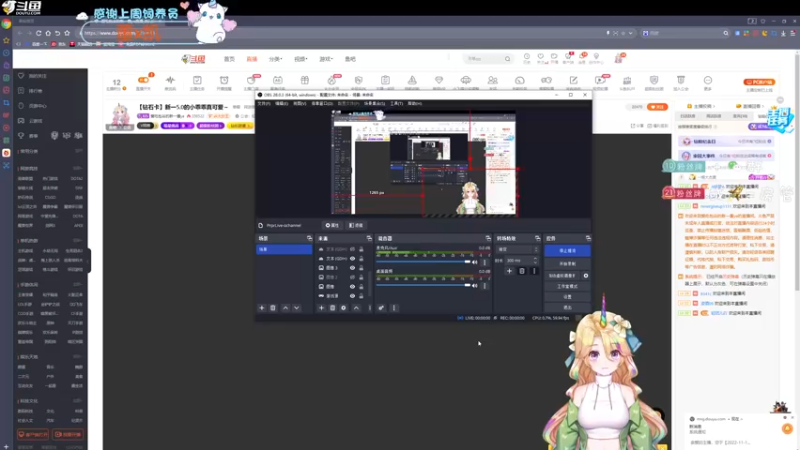Click 停止推流 button in OBS Controls
This screenshot has width=800, height=450.
(567, 251)
